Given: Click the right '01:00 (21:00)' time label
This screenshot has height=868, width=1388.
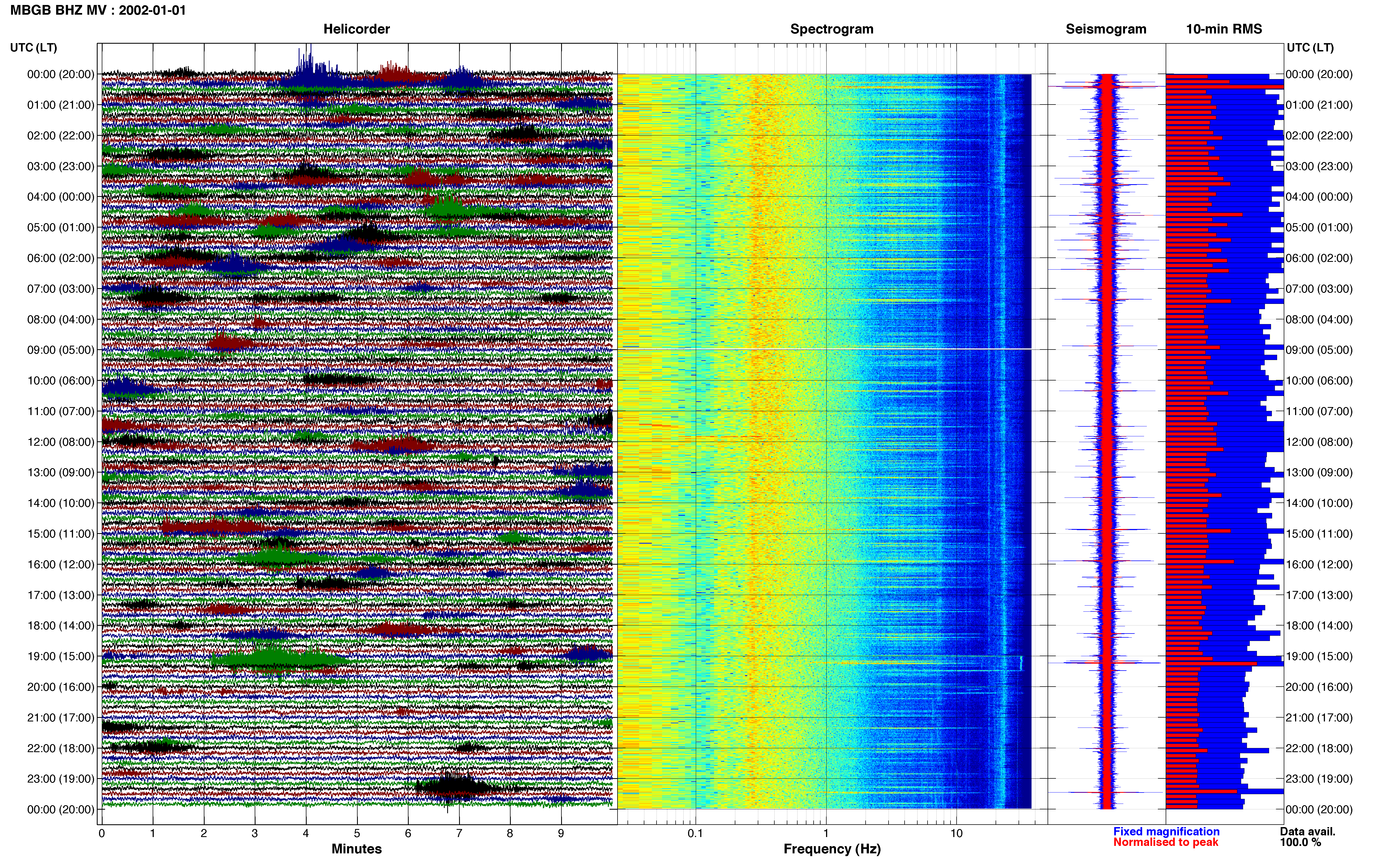Looking at the screenshot, I should (1319, 105).
